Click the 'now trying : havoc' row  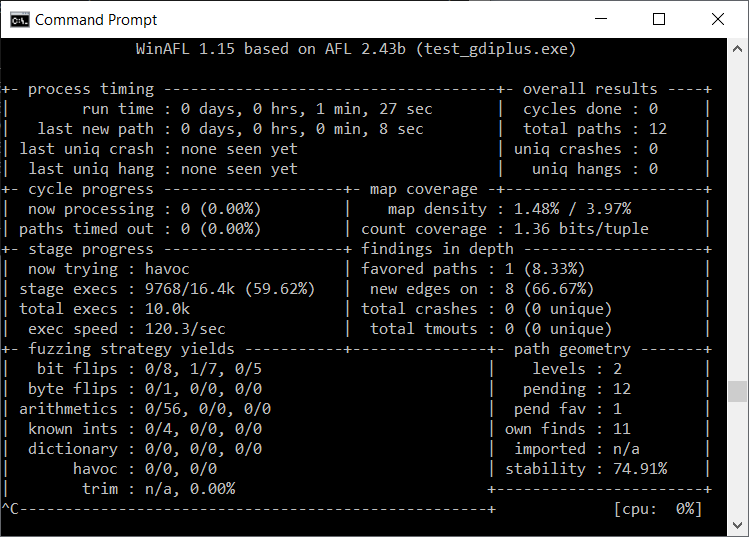[108, 269]
